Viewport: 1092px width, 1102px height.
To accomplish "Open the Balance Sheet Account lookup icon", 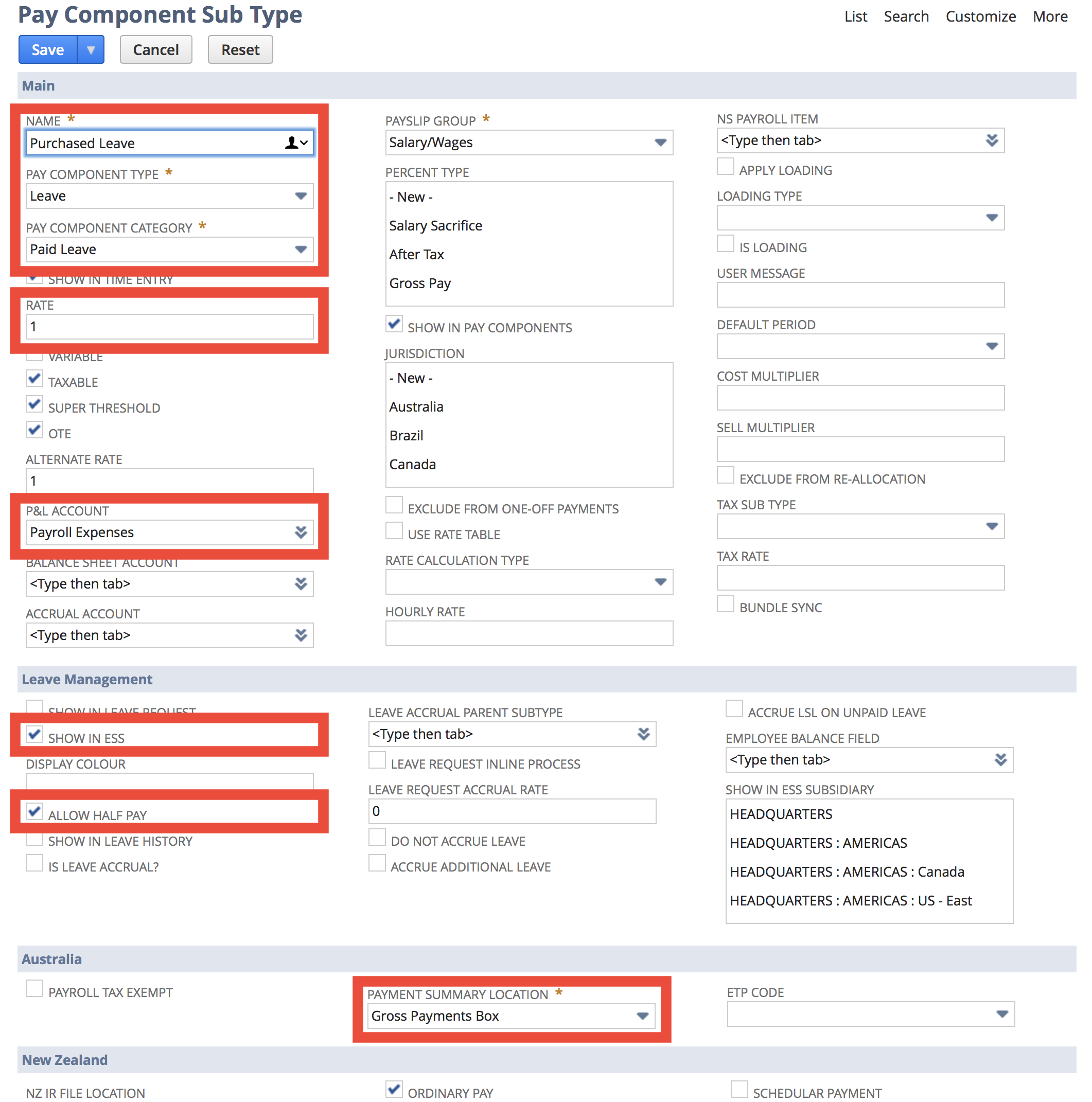I will (x=301, y=583).
